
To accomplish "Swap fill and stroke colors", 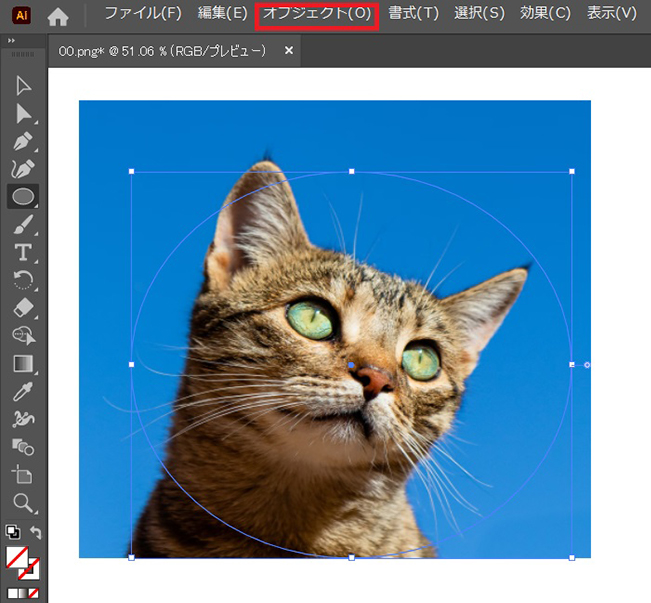I will 37,532.
